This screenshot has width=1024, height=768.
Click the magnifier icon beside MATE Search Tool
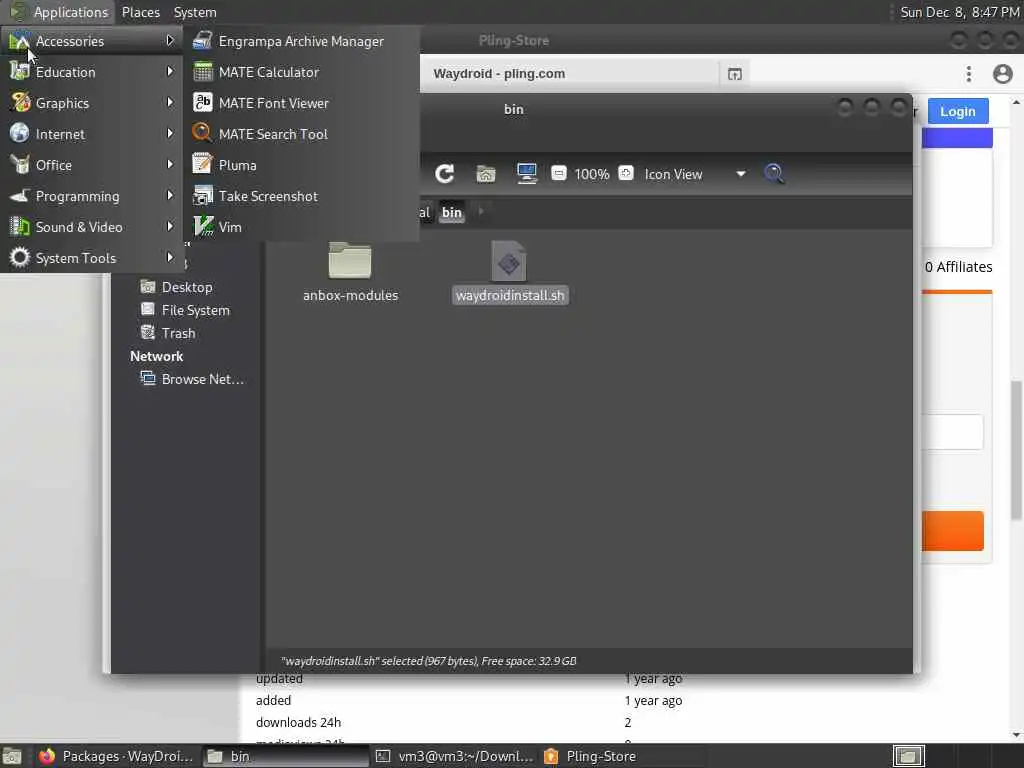click(202, 133)
